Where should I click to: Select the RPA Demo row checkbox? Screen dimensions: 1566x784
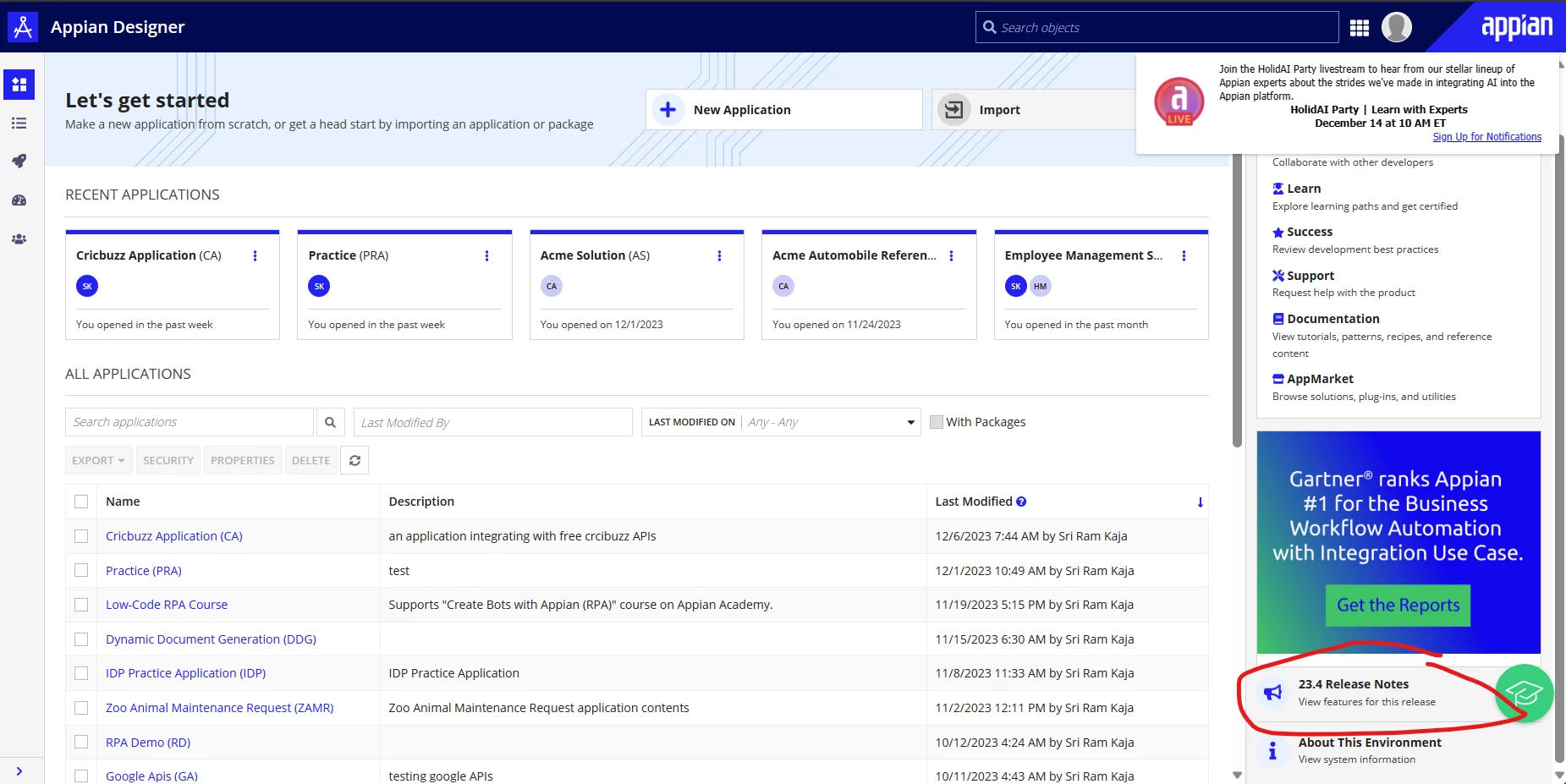pos(81,742)
